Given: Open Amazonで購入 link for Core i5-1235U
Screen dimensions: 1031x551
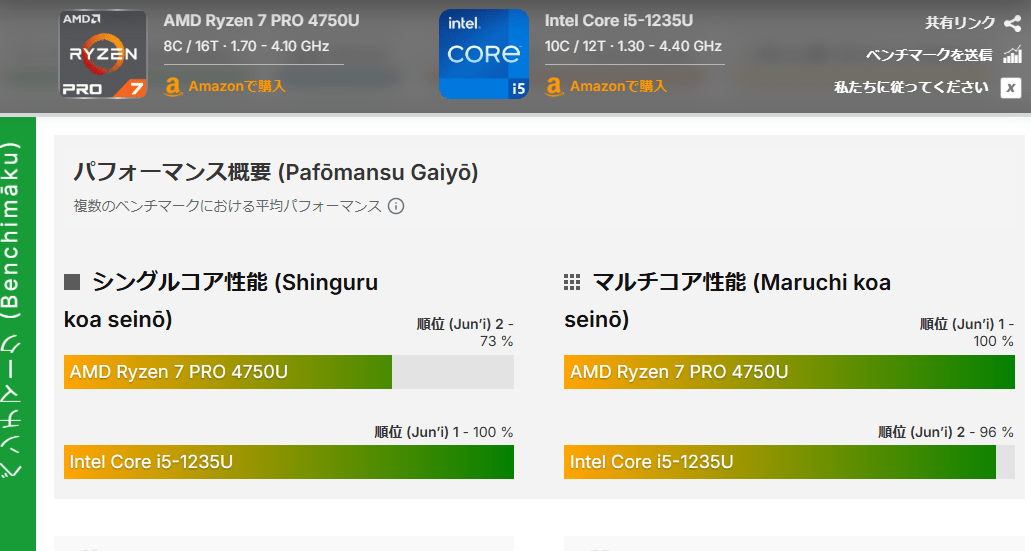Looking at the screenshot, I should pyautogui.click(x=618, y=86).
